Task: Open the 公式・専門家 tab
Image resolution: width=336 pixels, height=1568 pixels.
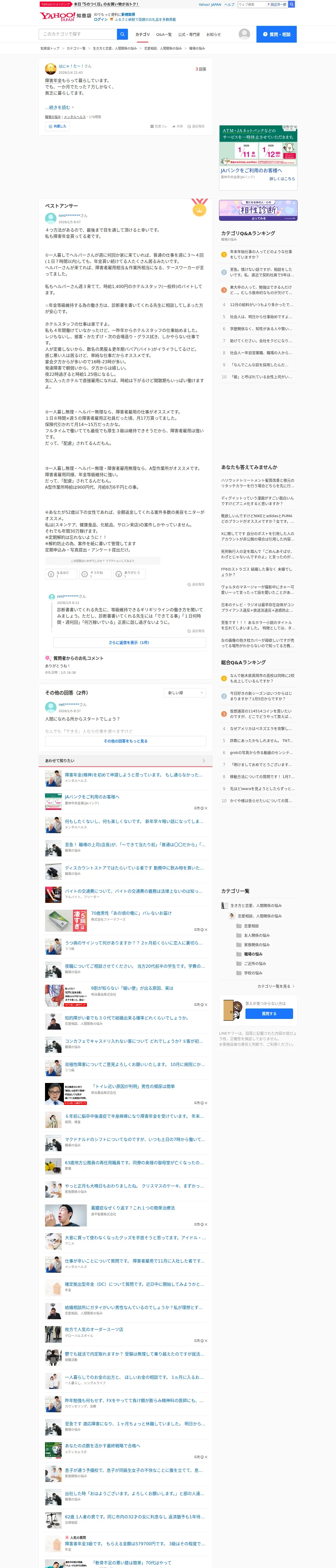Action: pyautogui.click(x=189, y=35)
